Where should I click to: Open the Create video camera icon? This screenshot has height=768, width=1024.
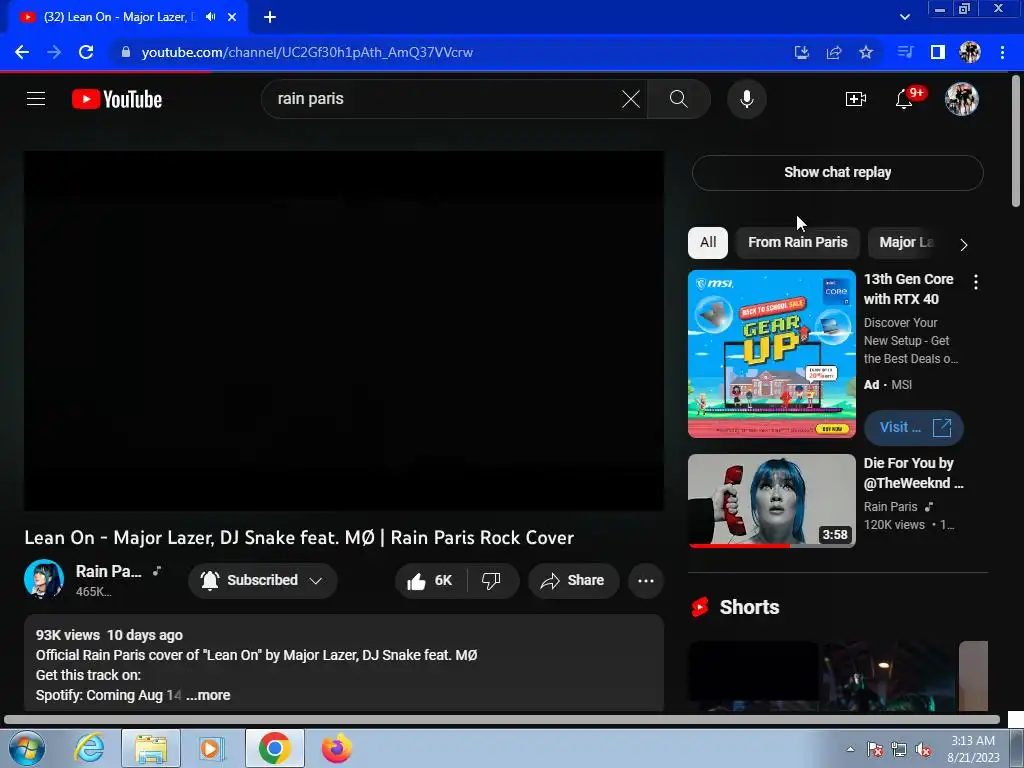[x=856, y=99]
